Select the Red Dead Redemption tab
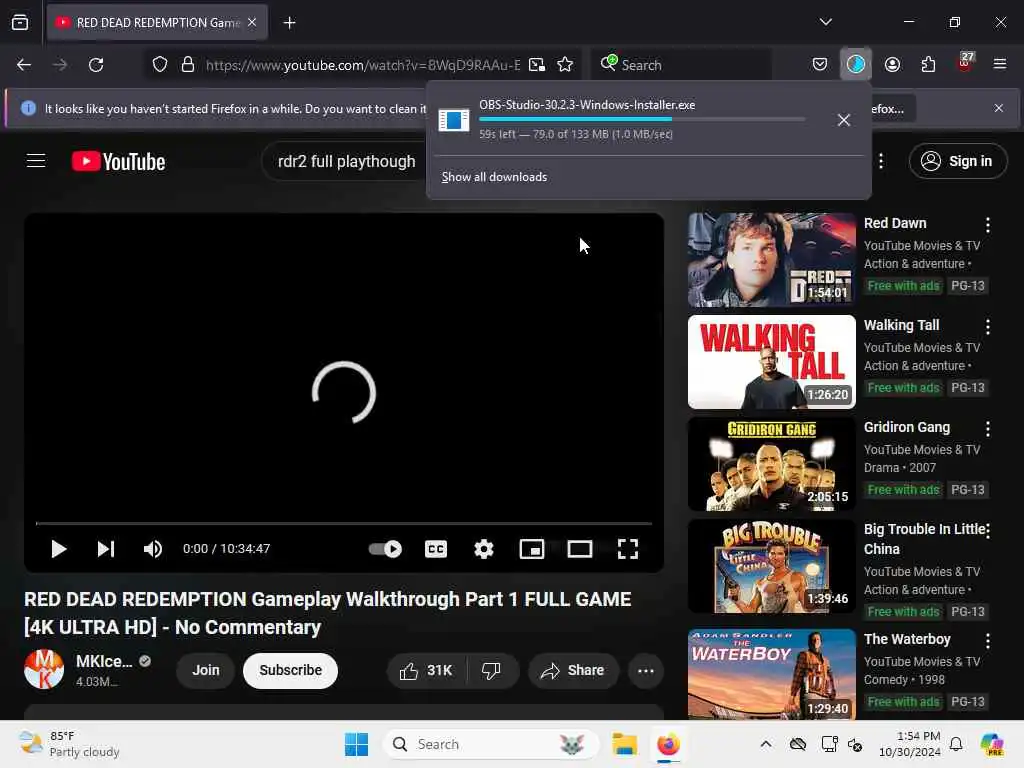Screen dimensions: 1024x768 click(157, 23)
